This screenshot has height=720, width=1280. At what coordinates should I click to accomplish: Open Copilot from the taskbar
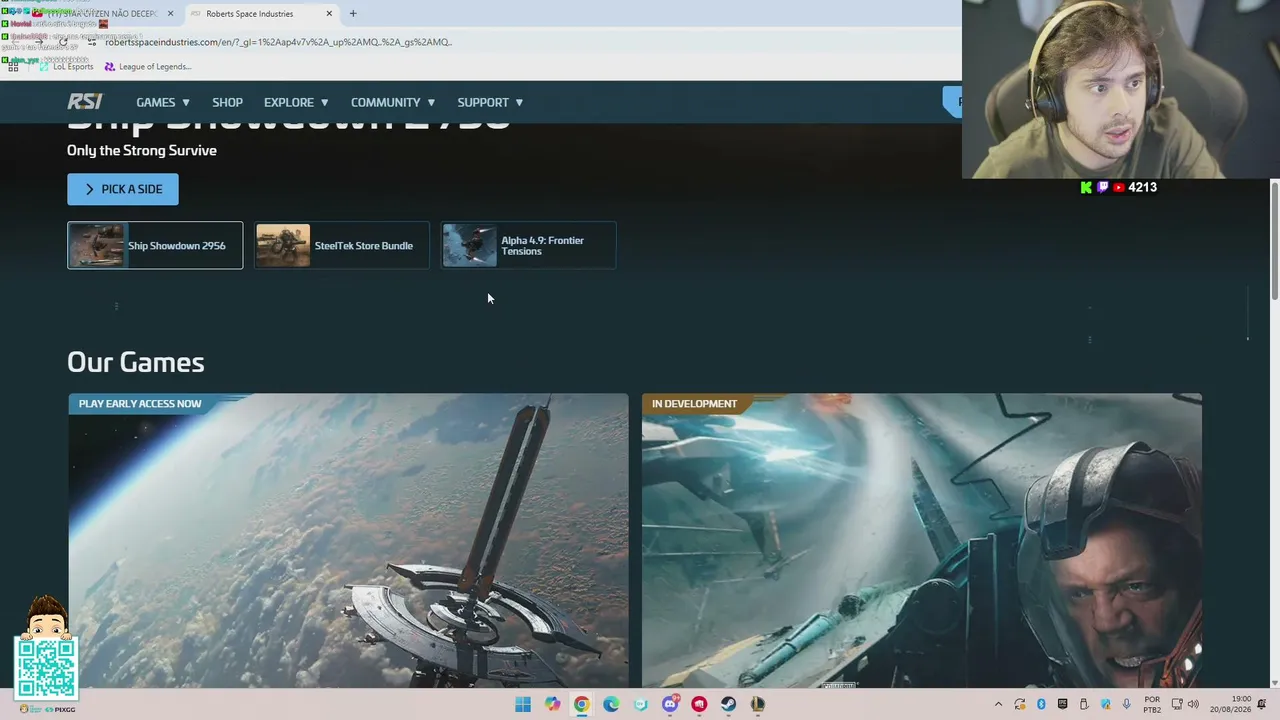pos(552,705)
